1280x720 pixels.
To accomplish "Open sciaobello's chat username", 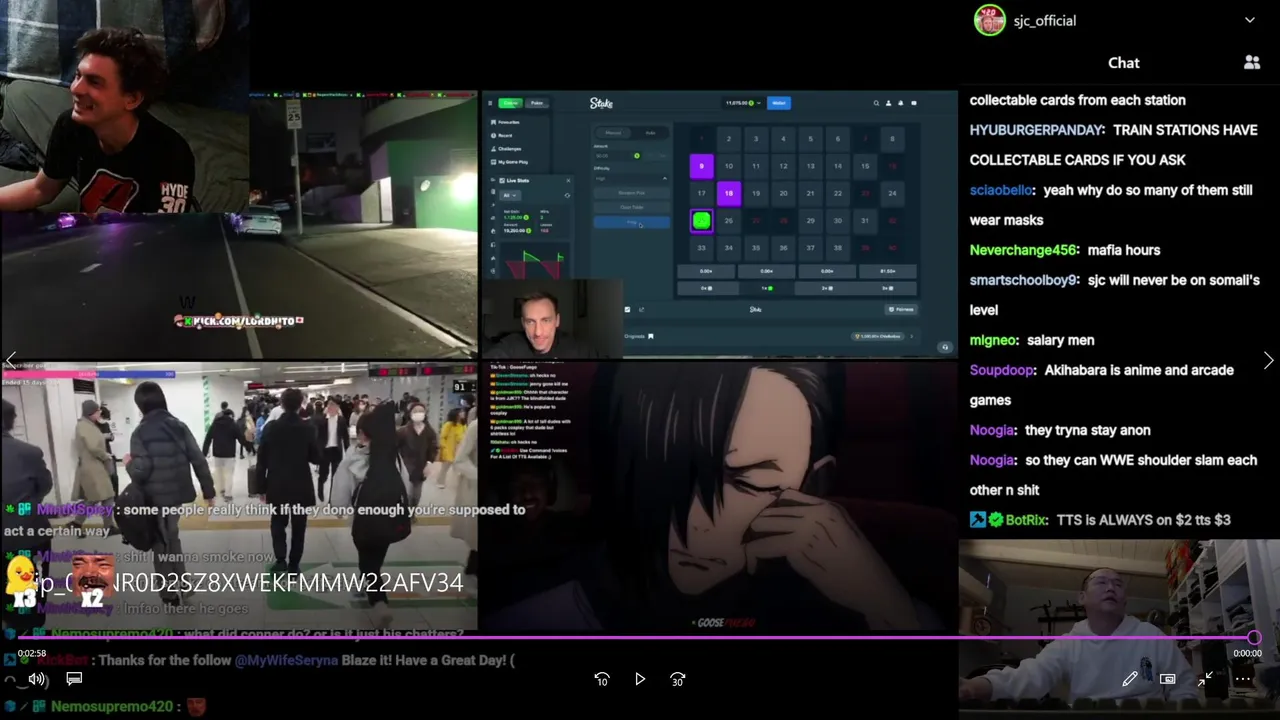I will point(1002,190).
